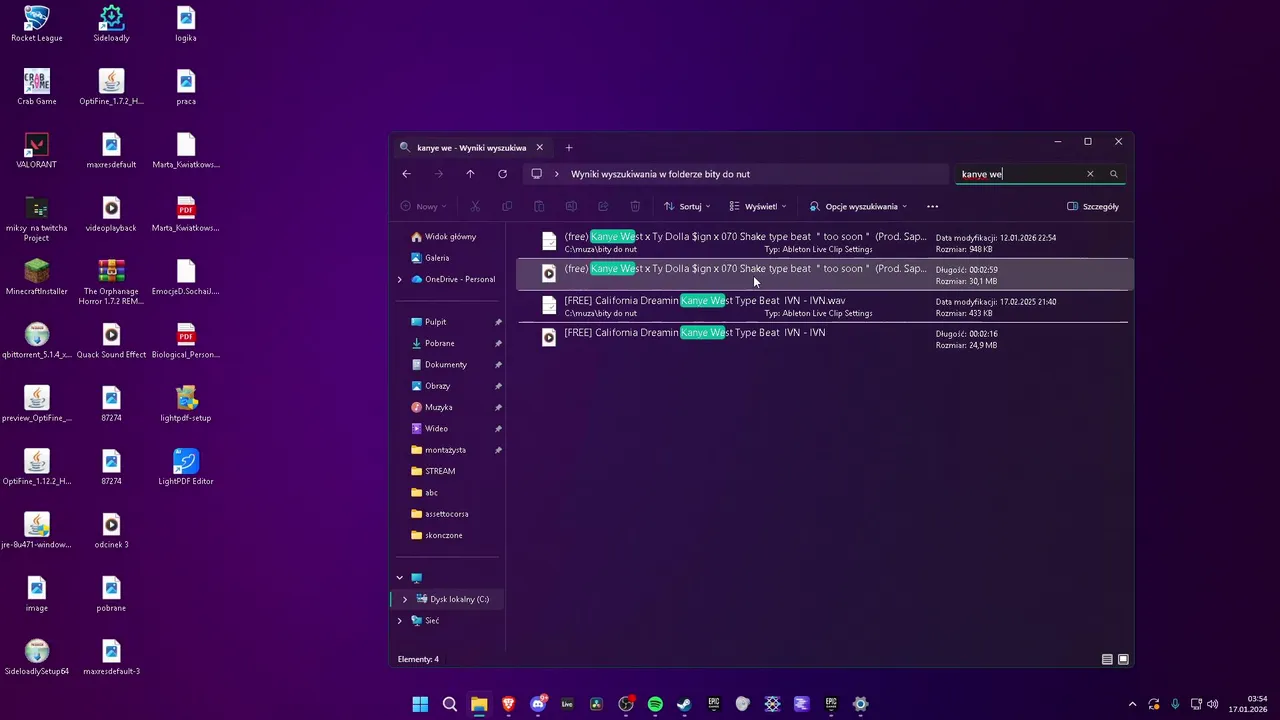Expand the OneDrive - Personal node
Viewport: 1280px width, 720px height.
click(400, 279)
